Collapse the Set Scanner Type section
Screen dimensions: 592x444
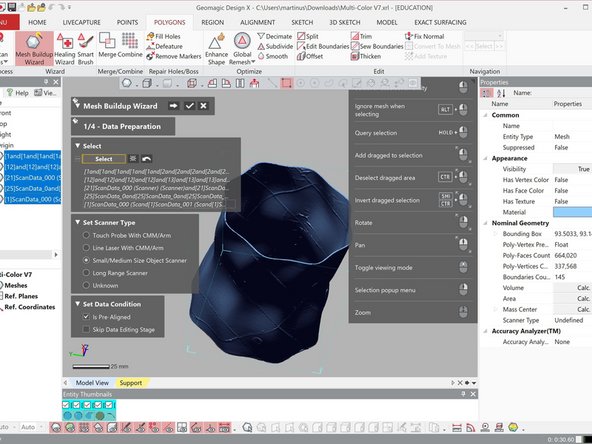pos(77,222)
